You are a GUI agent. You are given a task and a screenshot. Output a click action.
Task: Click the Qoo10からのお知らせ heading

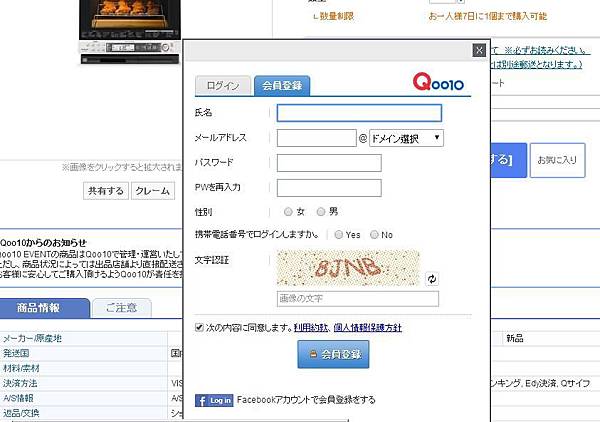43,243
